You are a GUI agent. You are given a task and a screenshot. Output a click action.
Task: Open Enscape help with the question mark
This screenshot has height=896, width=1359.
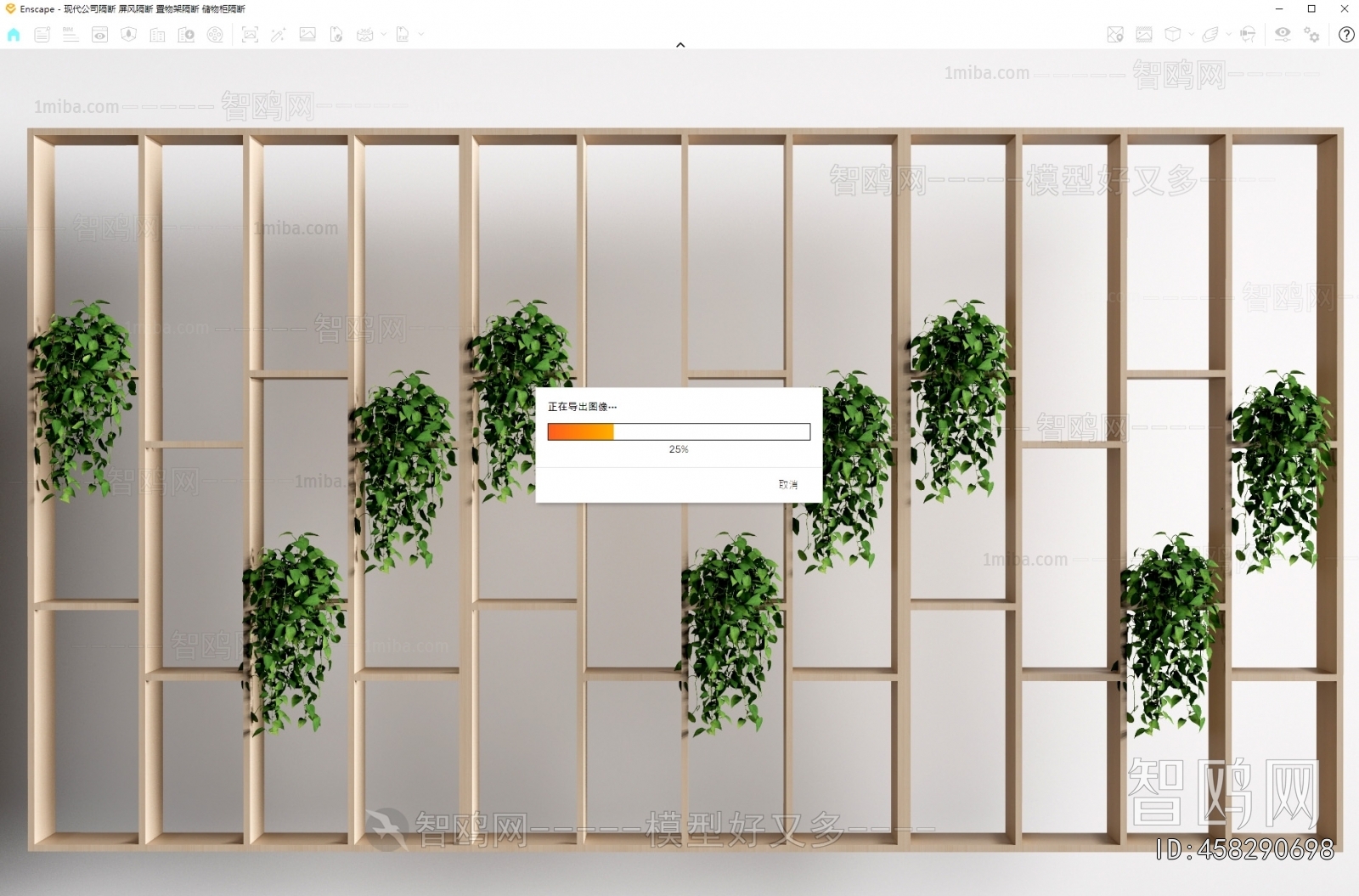1346,35
